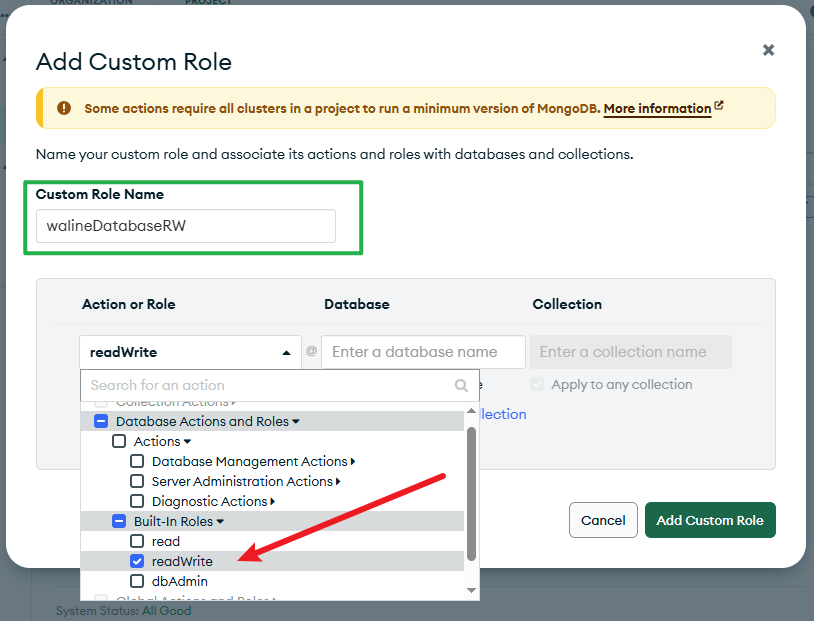This screenshot has height=621, width=814.
Task: Click the dropdown list scrollbar thumb
Action: click(471, 494)
